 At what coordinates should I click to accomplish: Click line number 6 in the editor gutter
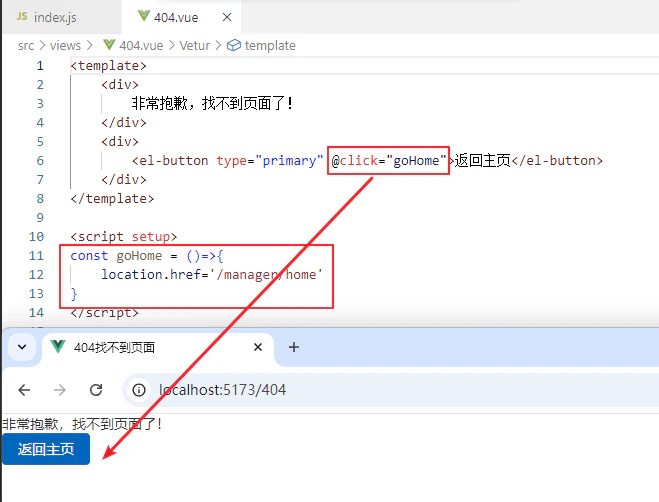coord(40,161)
